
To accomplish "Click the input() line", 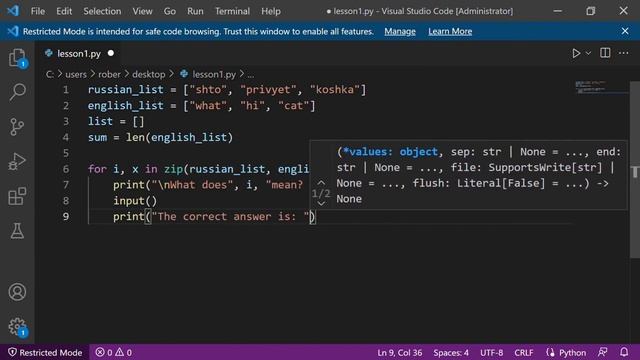I will click(x=135, y=201).
